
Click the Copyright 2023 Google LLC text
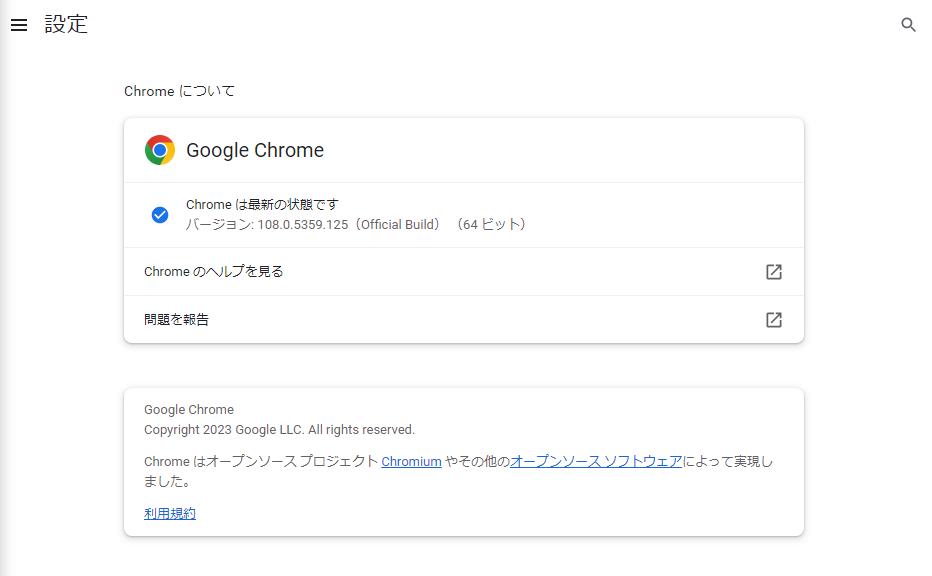[279, 430]
